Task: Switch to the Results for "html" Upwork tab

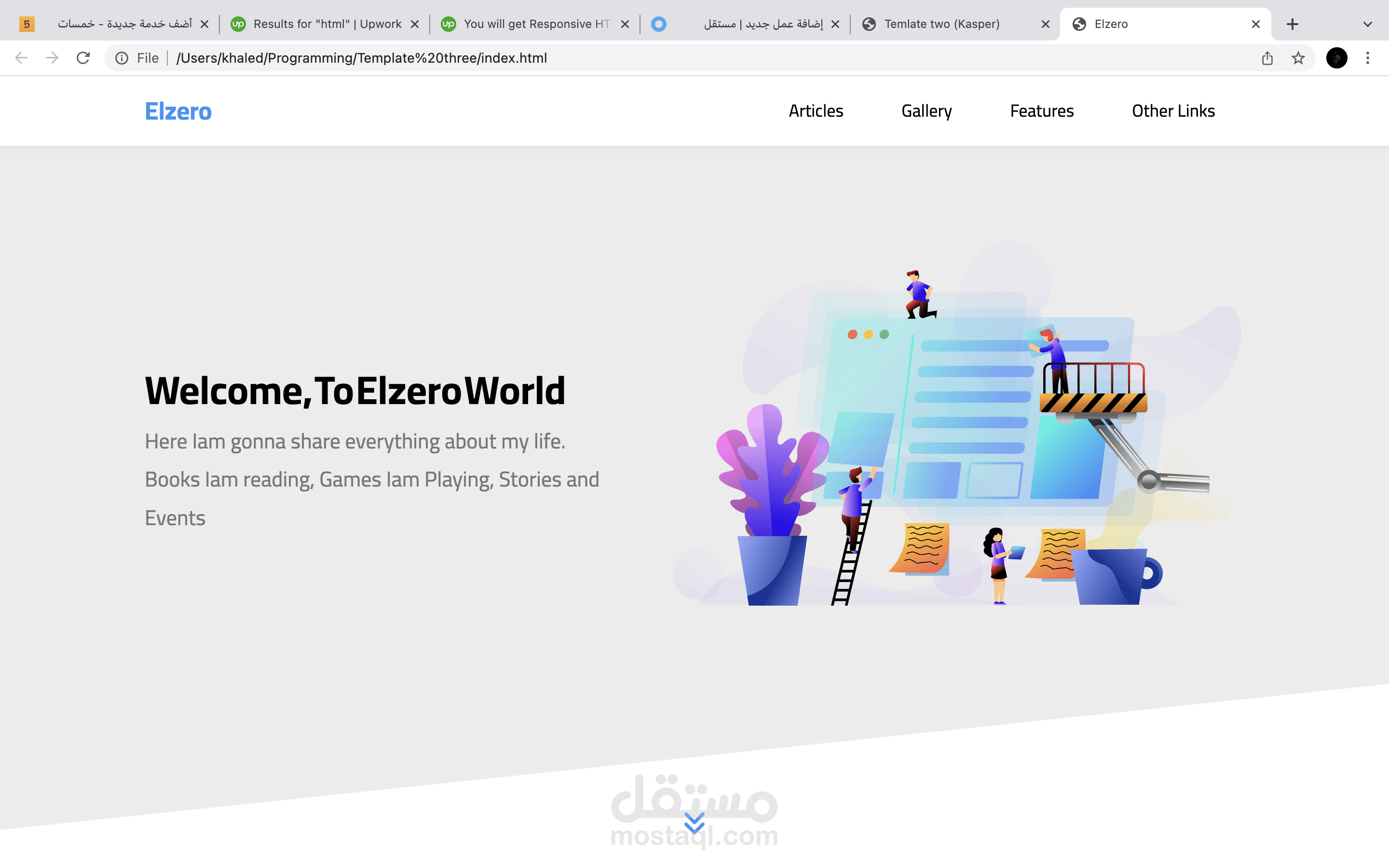Action: (x=327, y=24)
